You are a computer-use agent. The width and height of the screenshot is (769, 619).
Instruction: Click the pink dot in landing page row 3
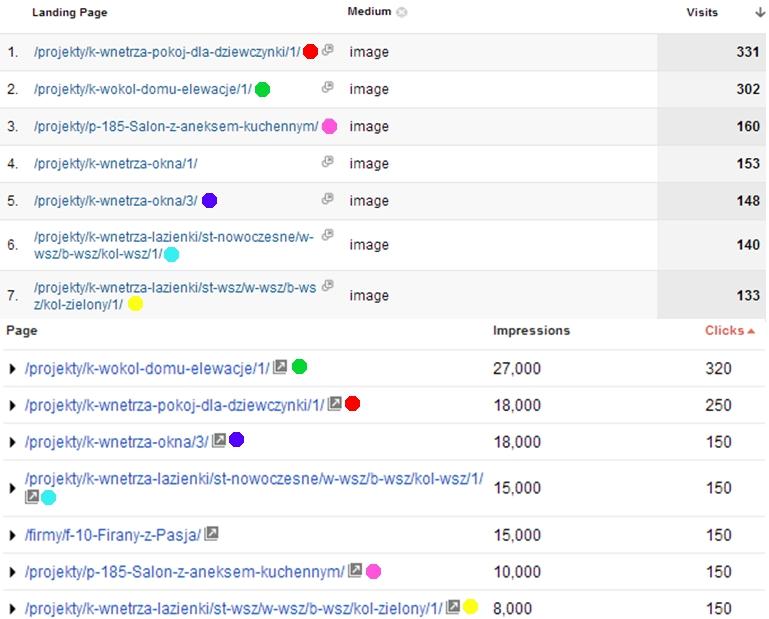pos(328,126)
